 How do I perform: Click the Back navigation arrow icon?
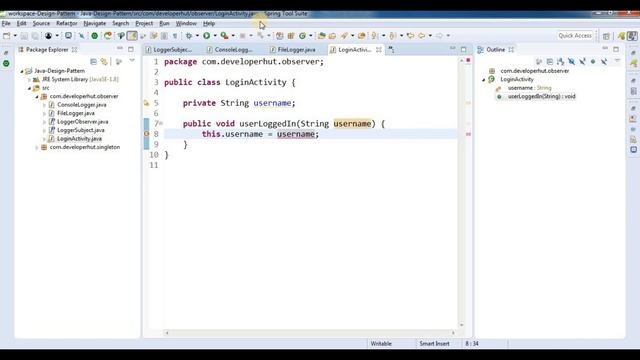422,36
